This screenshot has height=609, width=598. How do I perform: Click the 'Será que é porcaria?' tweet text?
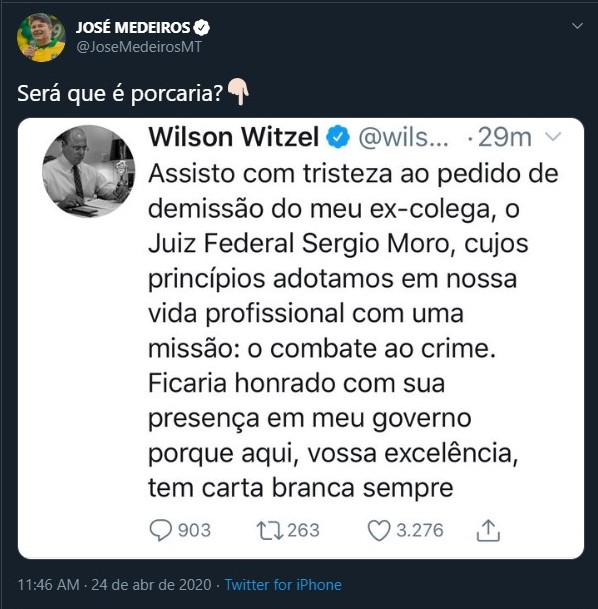(120, 93)
